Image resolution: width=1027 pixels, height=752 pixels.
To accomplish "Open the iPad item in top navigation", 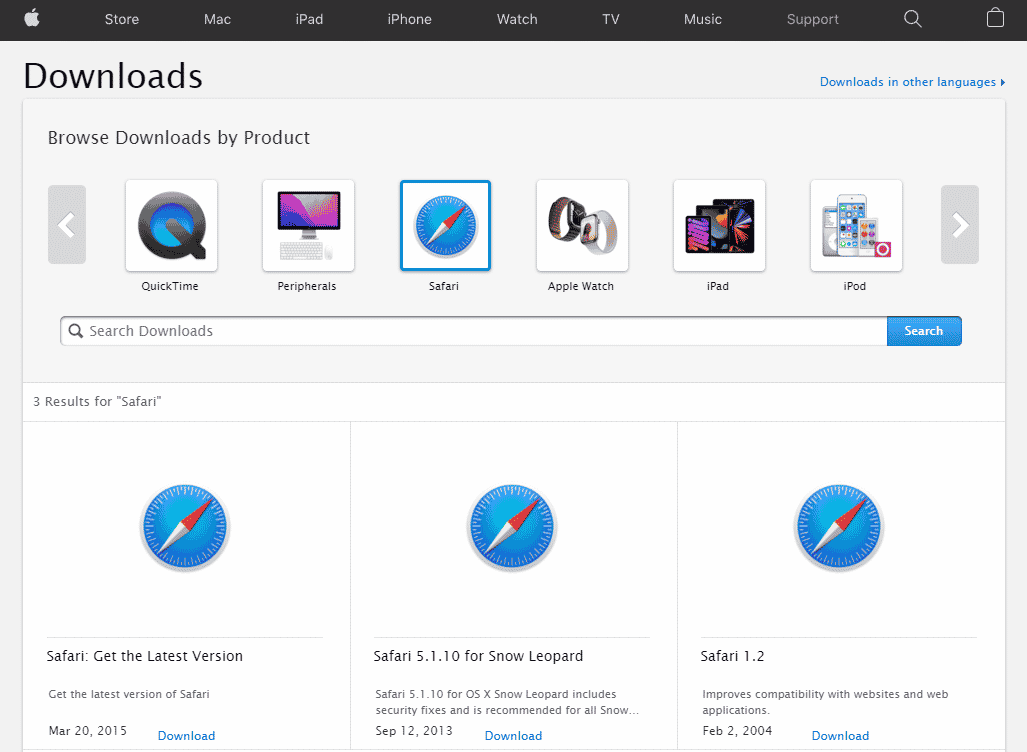I will 309,20.
